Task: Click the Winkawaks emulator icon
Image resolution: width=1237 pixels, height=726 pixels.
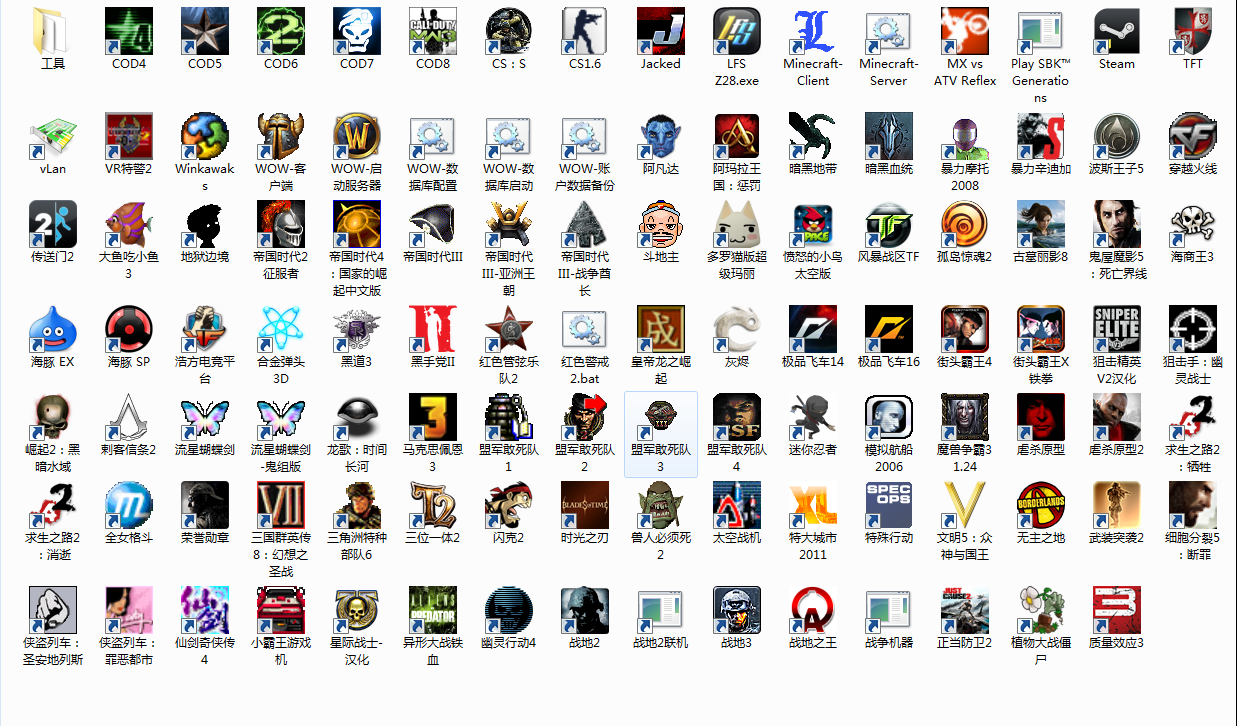Action: click(205, 137)
